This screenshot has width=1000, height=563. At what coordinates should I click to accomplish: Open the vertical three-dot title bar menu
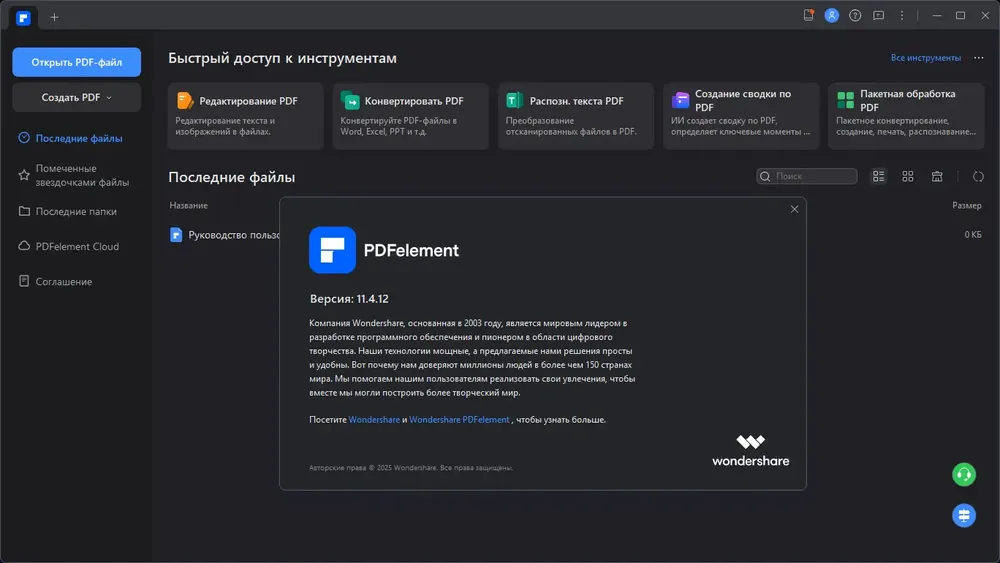tap(902, 16)
